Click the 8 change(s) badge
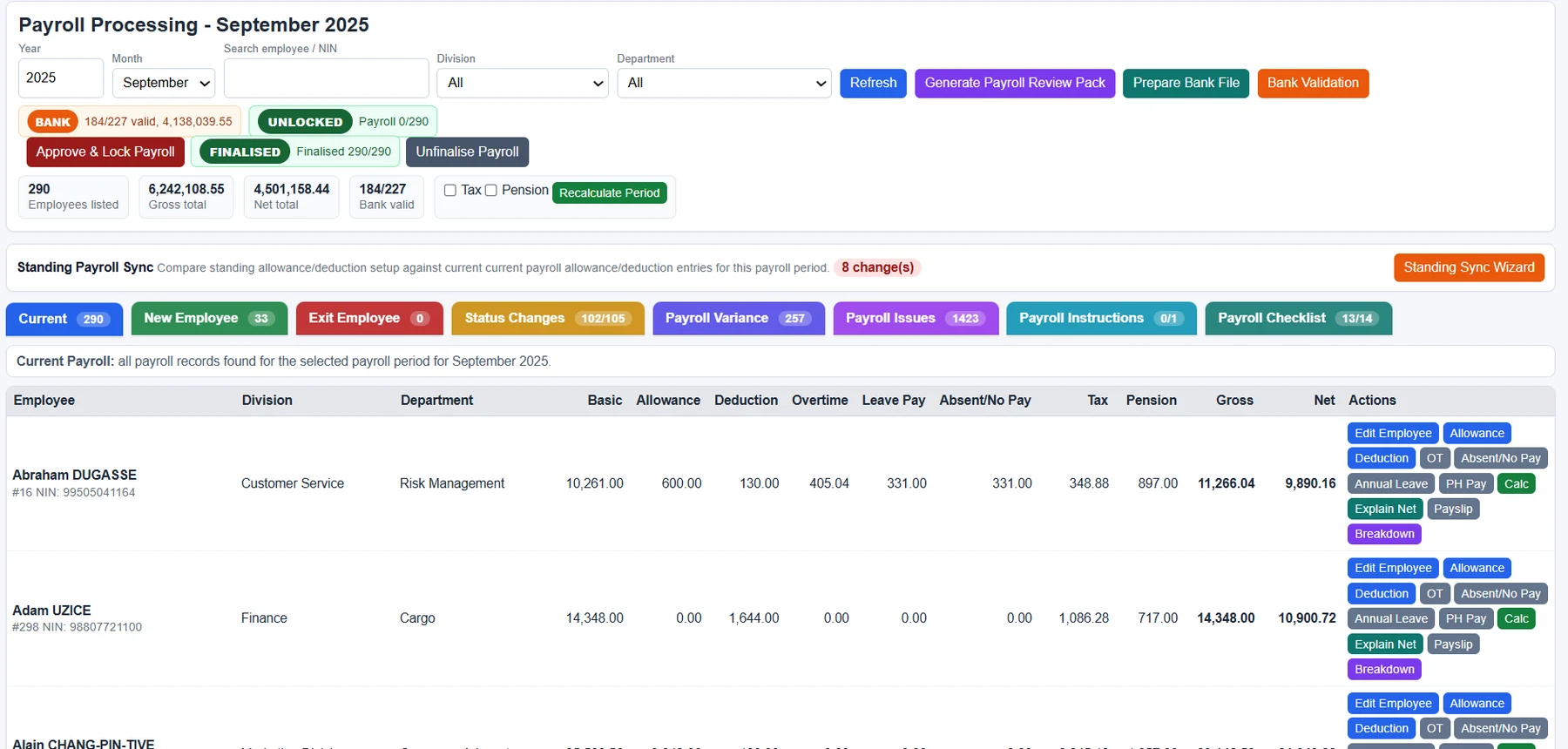The image size is (1568, 749). pos(877,267)
